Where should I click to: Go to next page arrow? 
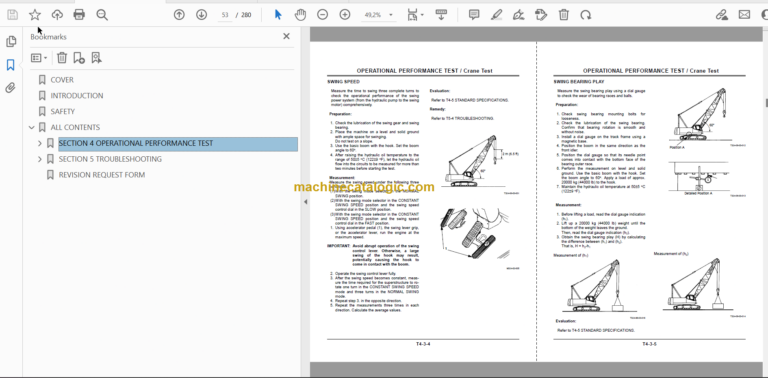(x=201, y=15)
